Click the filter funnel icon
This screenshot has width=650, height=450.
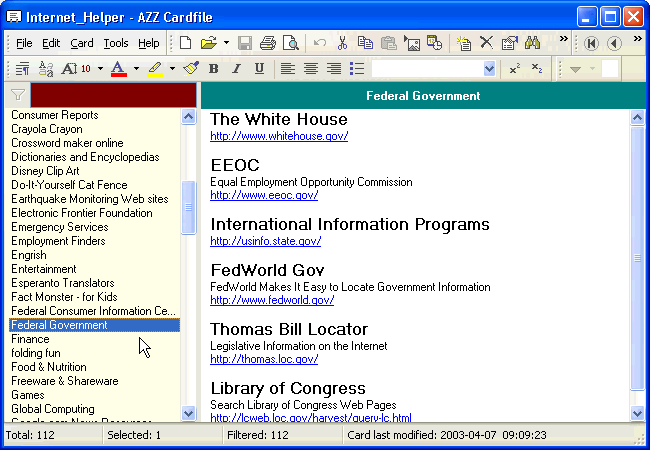tap(17, 95)
